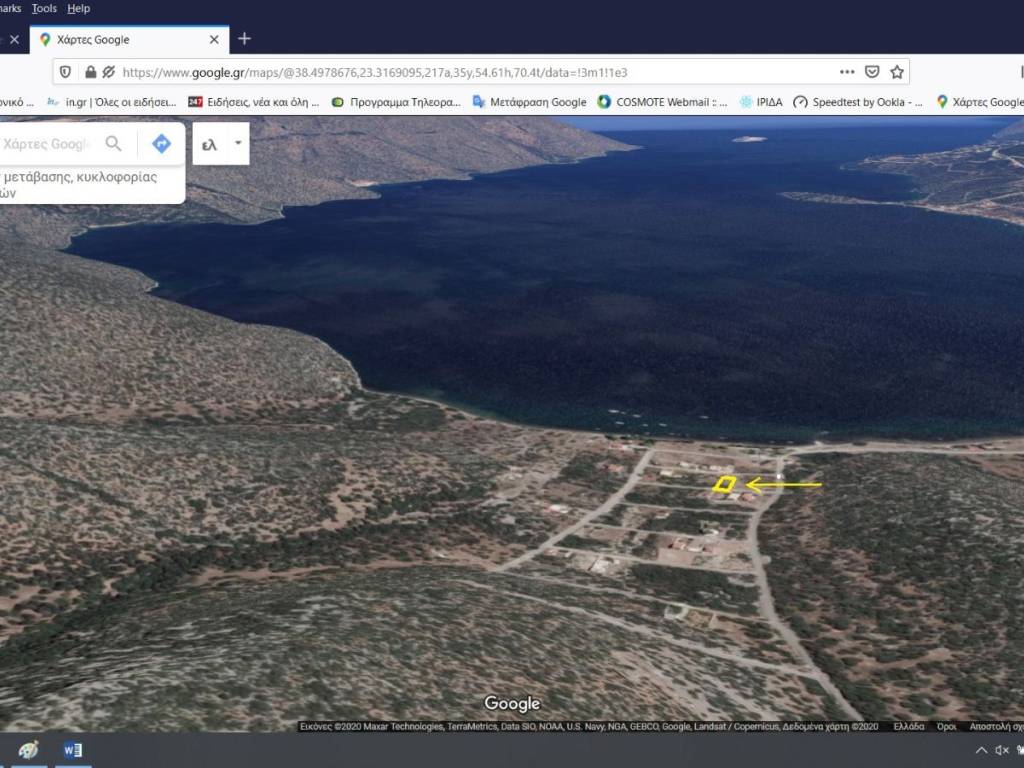Viewport: 1024px width, 768px height.
Task: Click the Google Maps search magnifier icon
Action: click(114, 144)
